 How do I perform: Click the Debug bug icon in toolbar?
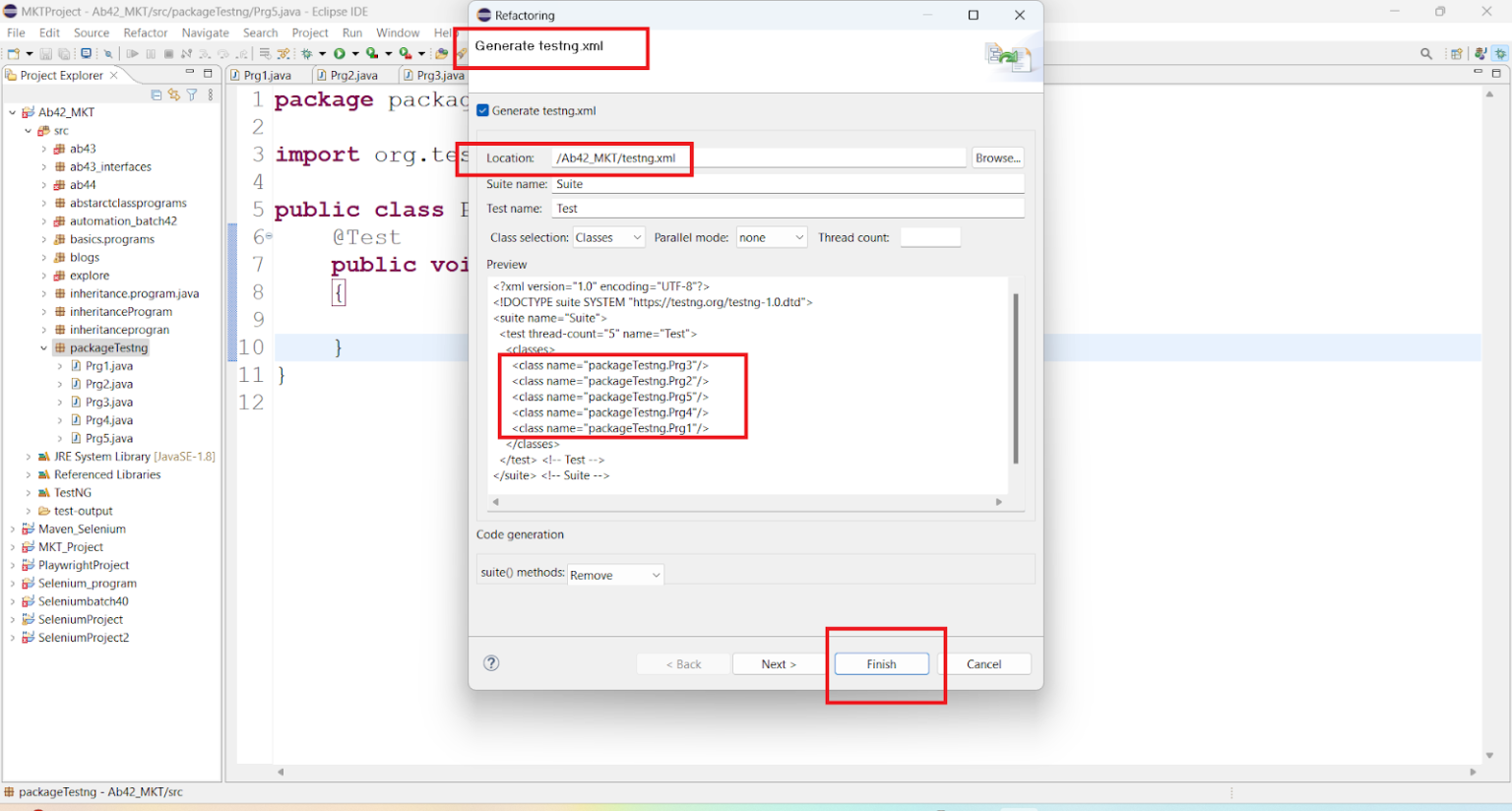click(307, 54)
